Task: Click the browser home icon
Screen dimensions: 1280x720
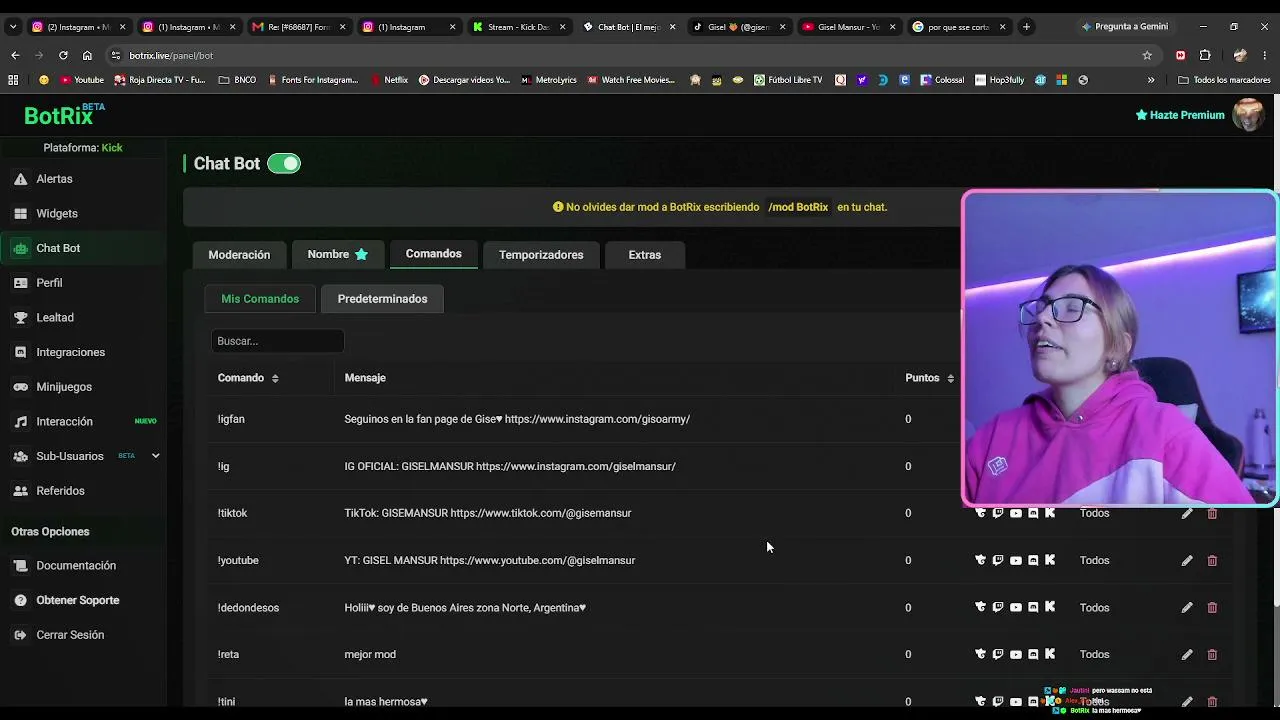Action: point(87,55)
